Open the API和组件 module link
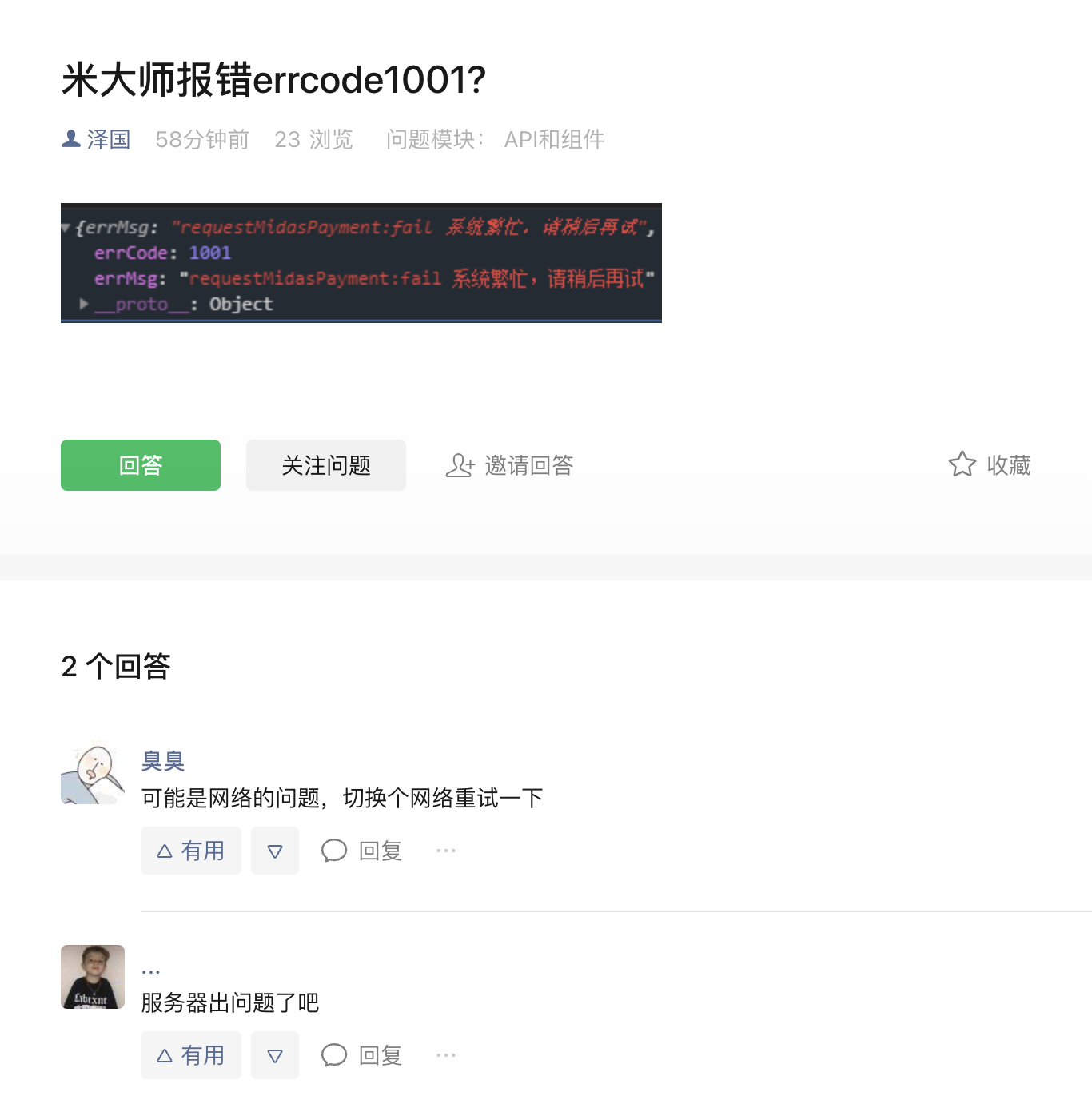This screenshot has width=1092, height=1116. [x=554, y=140]
